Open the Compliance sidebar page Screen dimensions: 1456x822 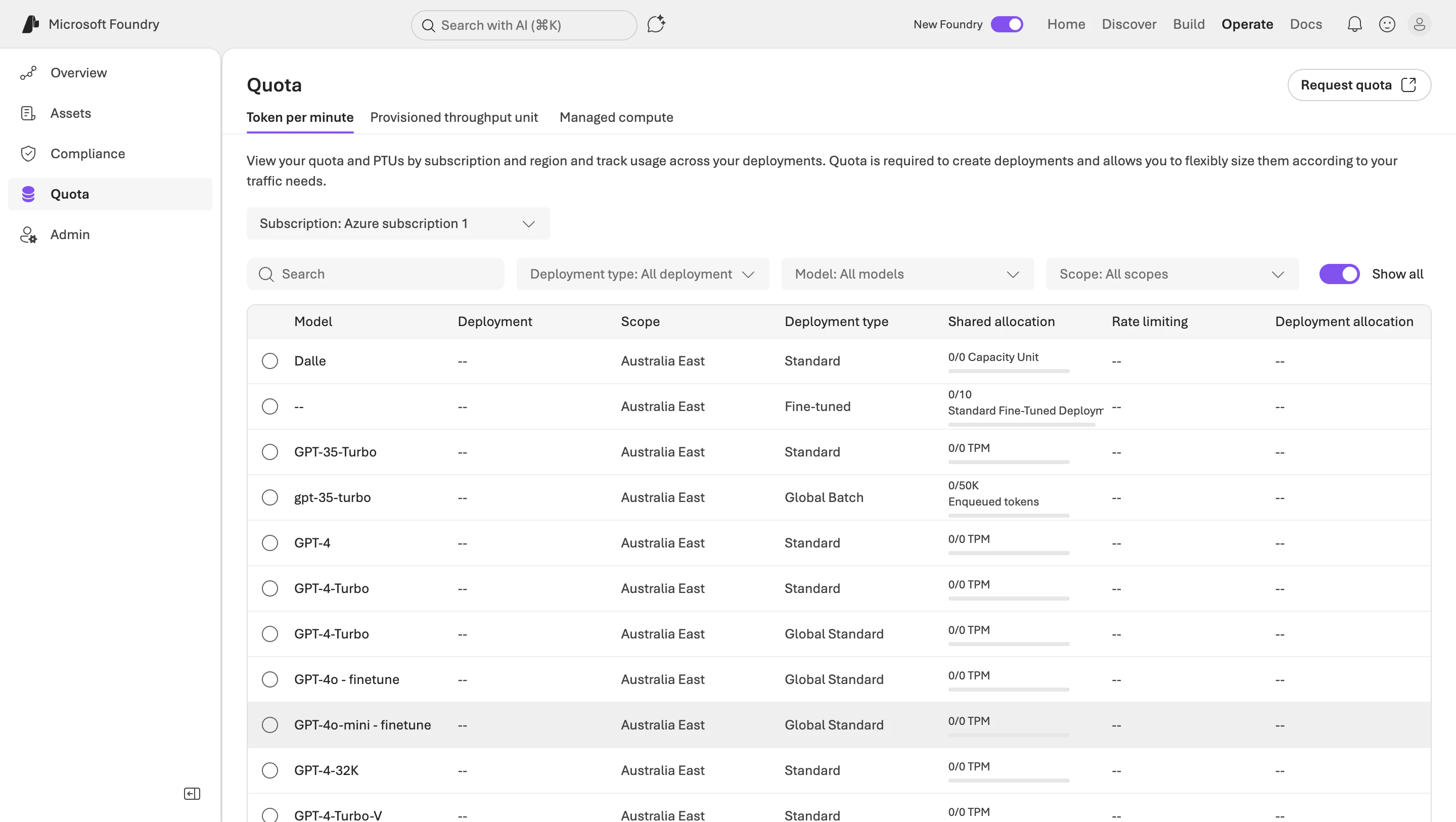coord(110,154)
